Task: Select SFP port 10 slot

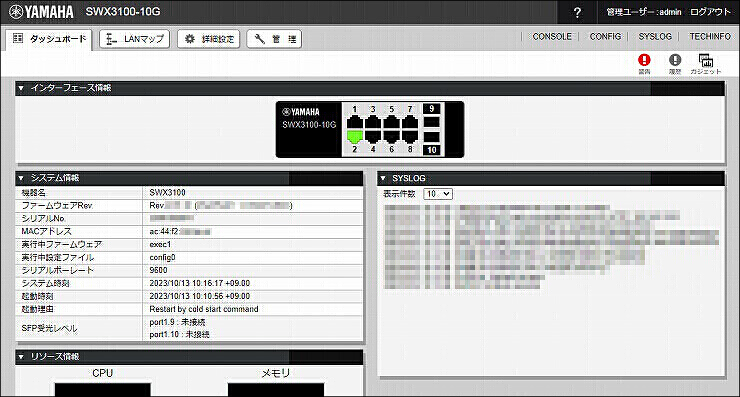Action: tap(431, 137)
